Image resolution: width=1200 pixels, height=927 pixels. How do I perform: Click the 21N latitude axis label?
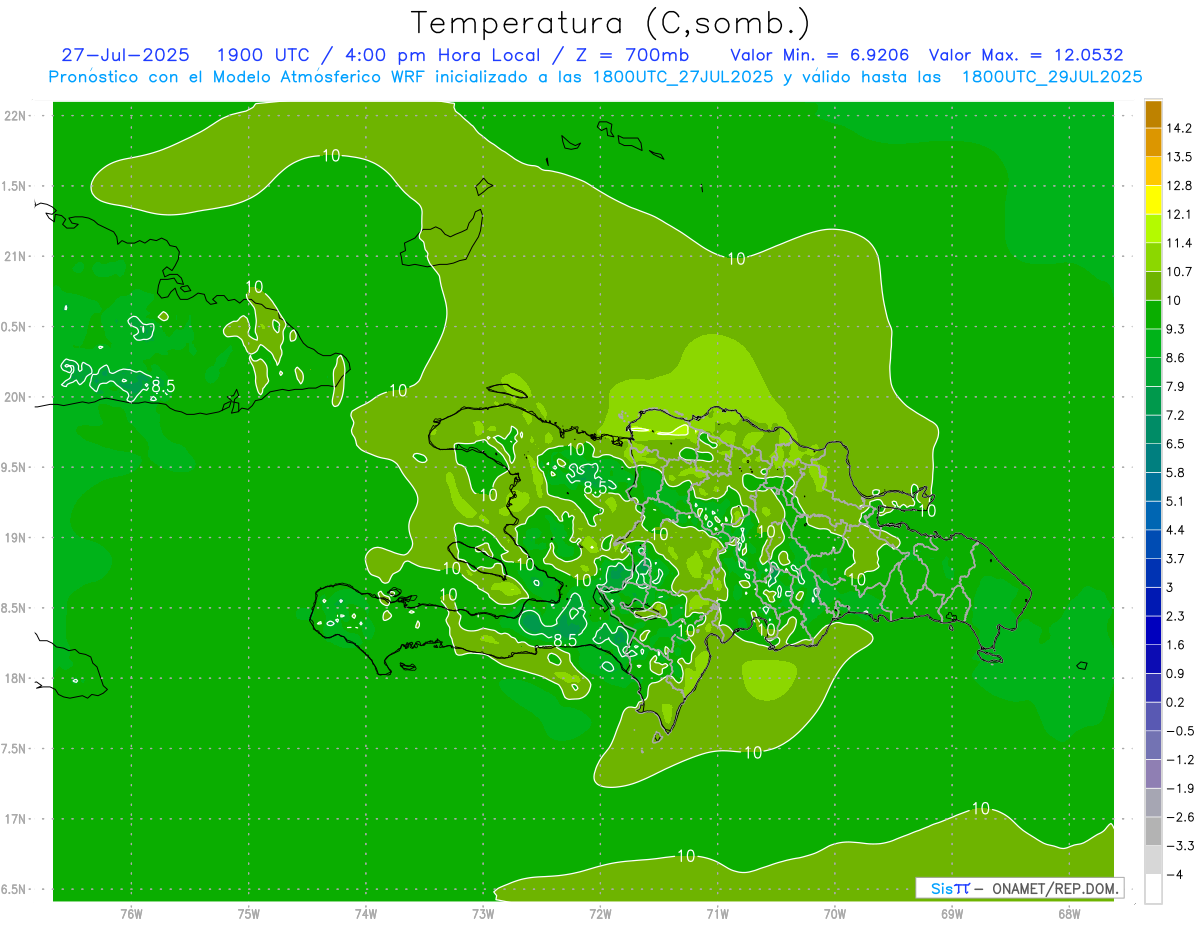click(x=14, y=256)
